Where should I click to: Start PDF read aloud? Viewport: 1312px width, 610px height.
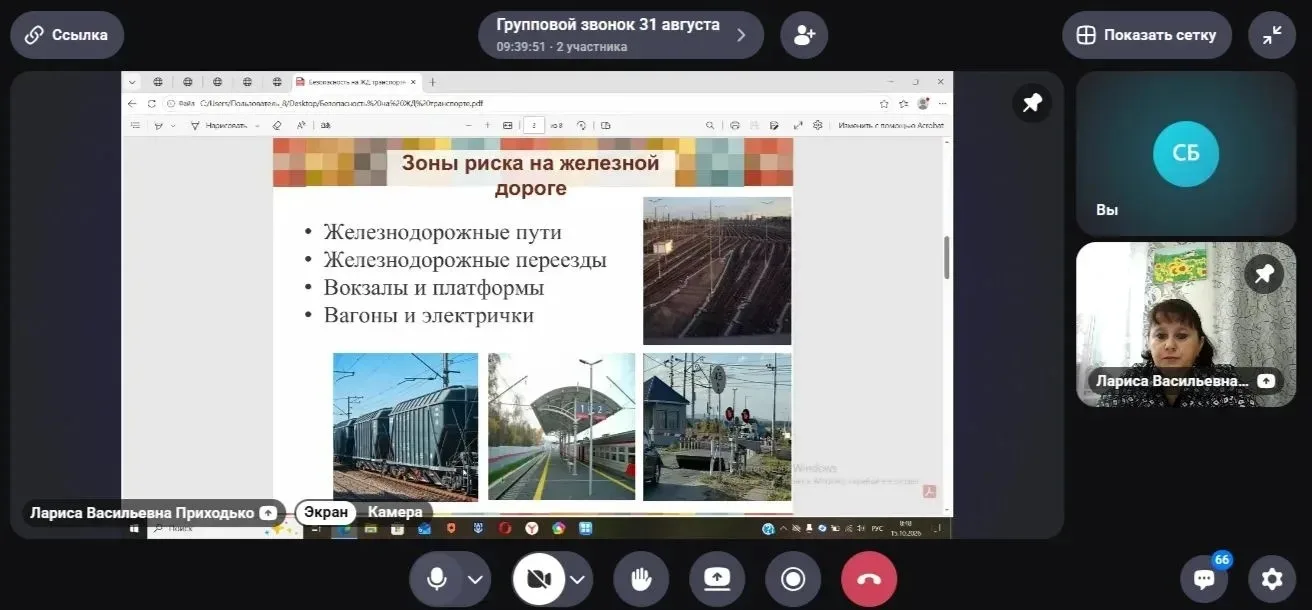pyautogui.click(x=300, y=125)
